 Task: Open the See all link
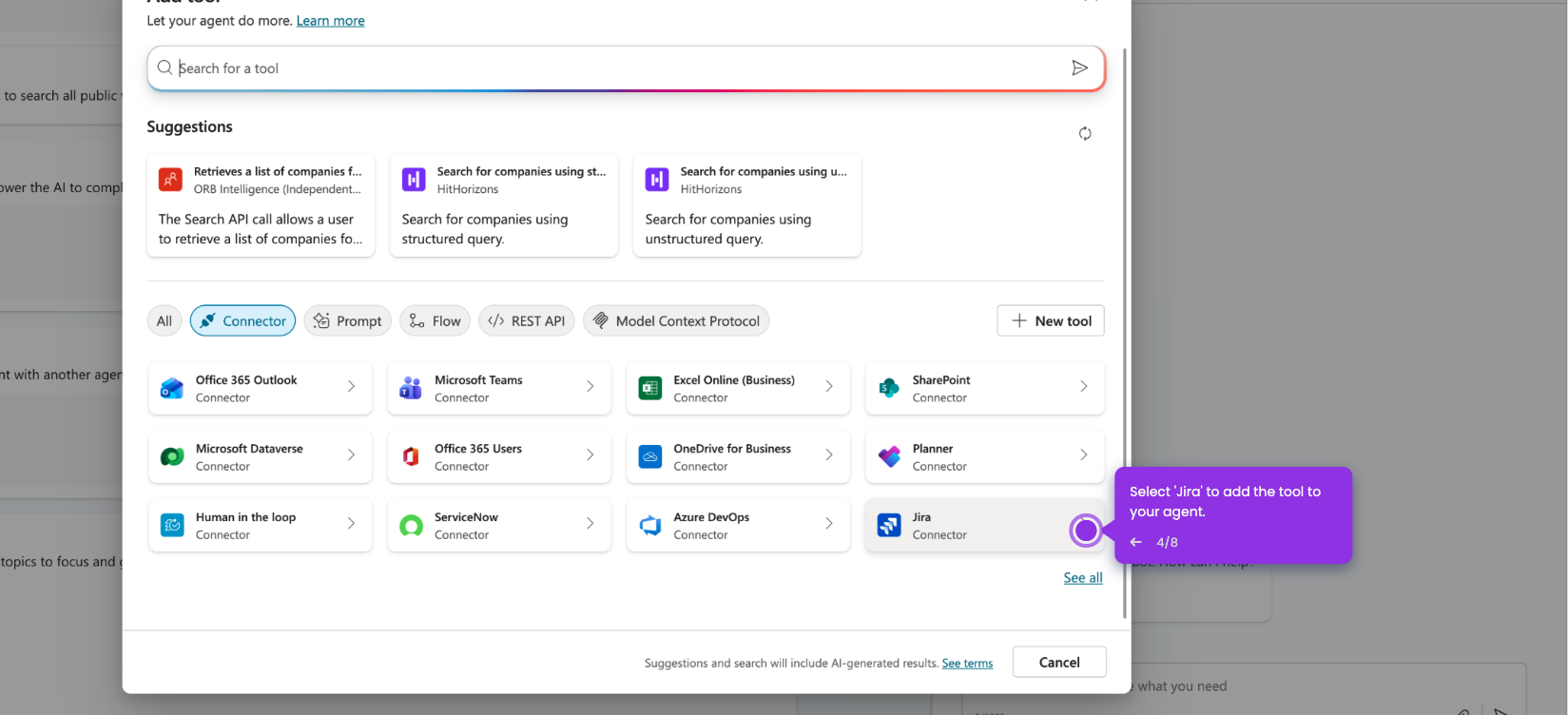click(1083, 577)
